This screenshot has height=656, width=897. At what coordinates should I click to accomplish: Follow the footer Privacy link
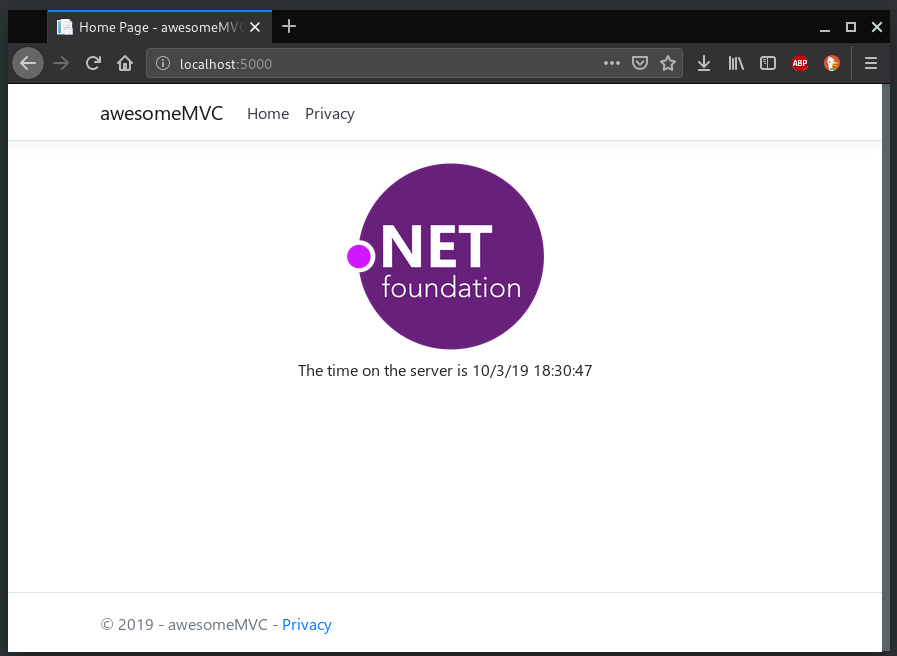click(x=307, y=625)
